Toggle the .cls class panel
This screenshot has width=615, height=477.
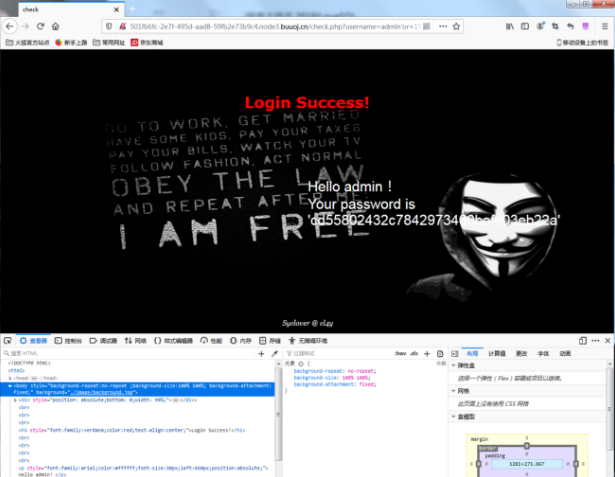coord(414,353)
